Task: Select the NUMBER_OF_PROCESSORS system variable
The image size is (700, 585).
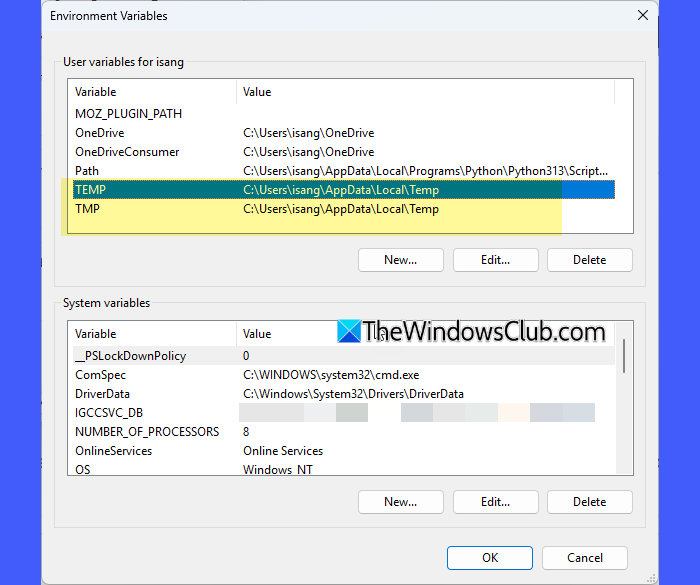Action: (x=344, y=432)
